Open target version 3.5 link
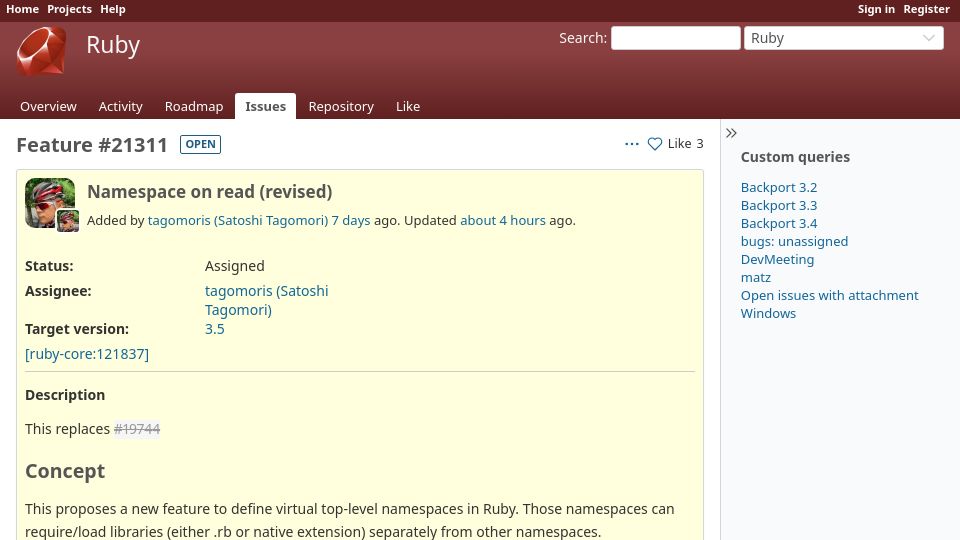960x540 pixels. [214, 329]
